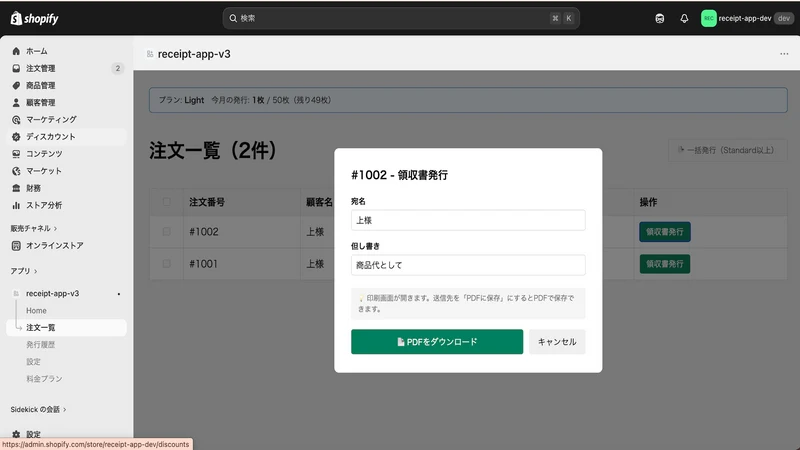Open the ホーム home icon
800x450 pixels.
(16, 51)
